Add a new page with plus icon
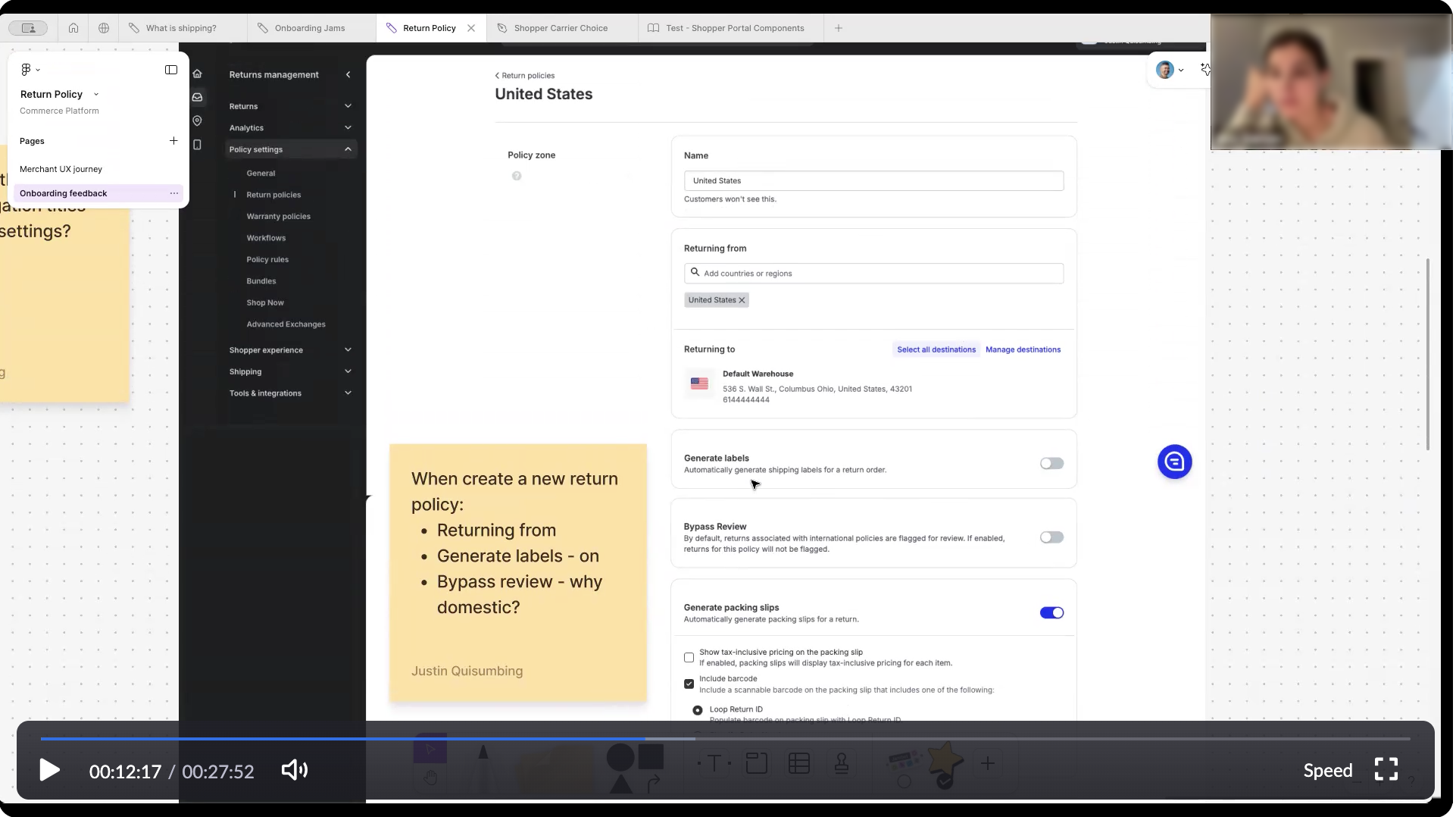This screenshot has height=817, width=1456. [173, 141]
